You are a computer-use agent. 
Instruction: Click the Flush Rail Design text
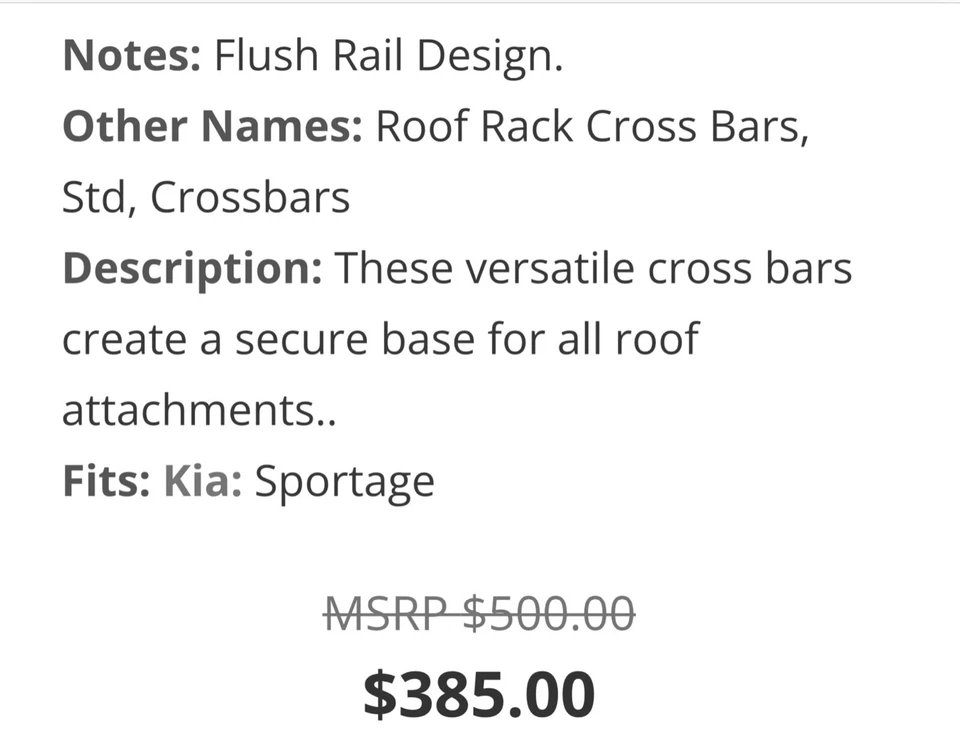click(389, 56)
